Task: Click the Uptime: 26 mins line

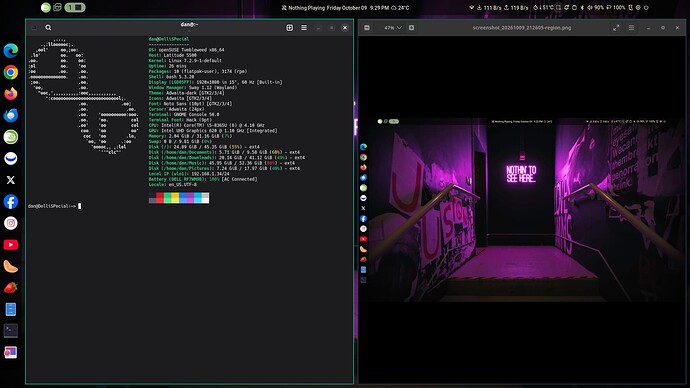Action: pyautogui.click(x=168, y=66)
